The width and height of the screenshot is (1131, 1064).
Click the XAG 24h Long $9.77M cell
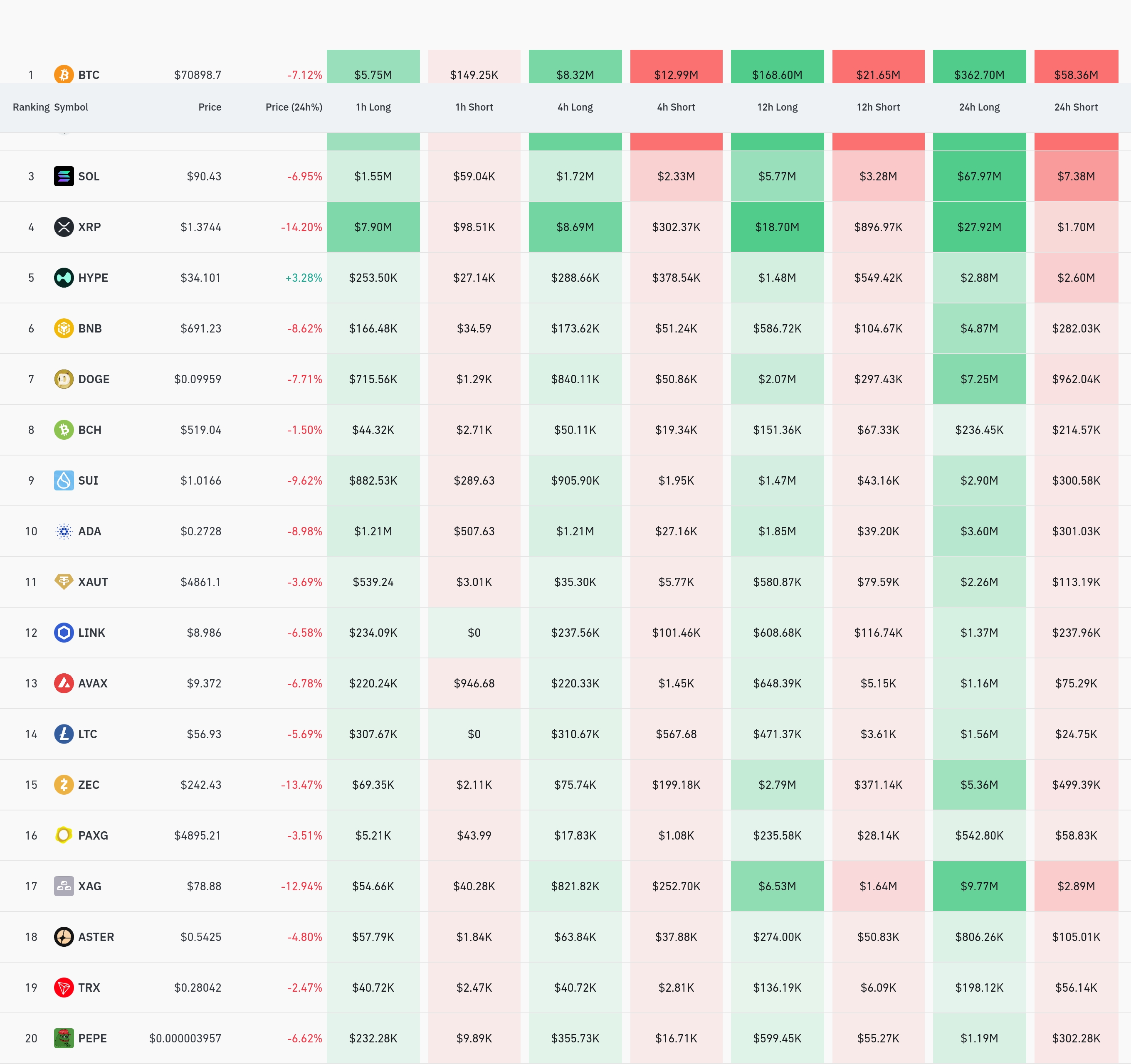click(x=978, y=886)
